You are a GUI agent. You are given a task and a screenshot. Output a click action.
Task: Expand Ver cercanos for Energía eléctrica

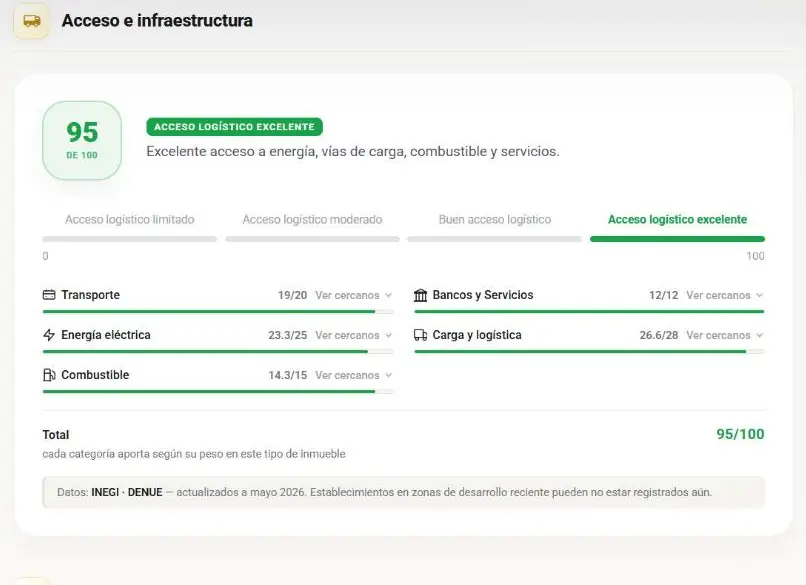point(354,335)
